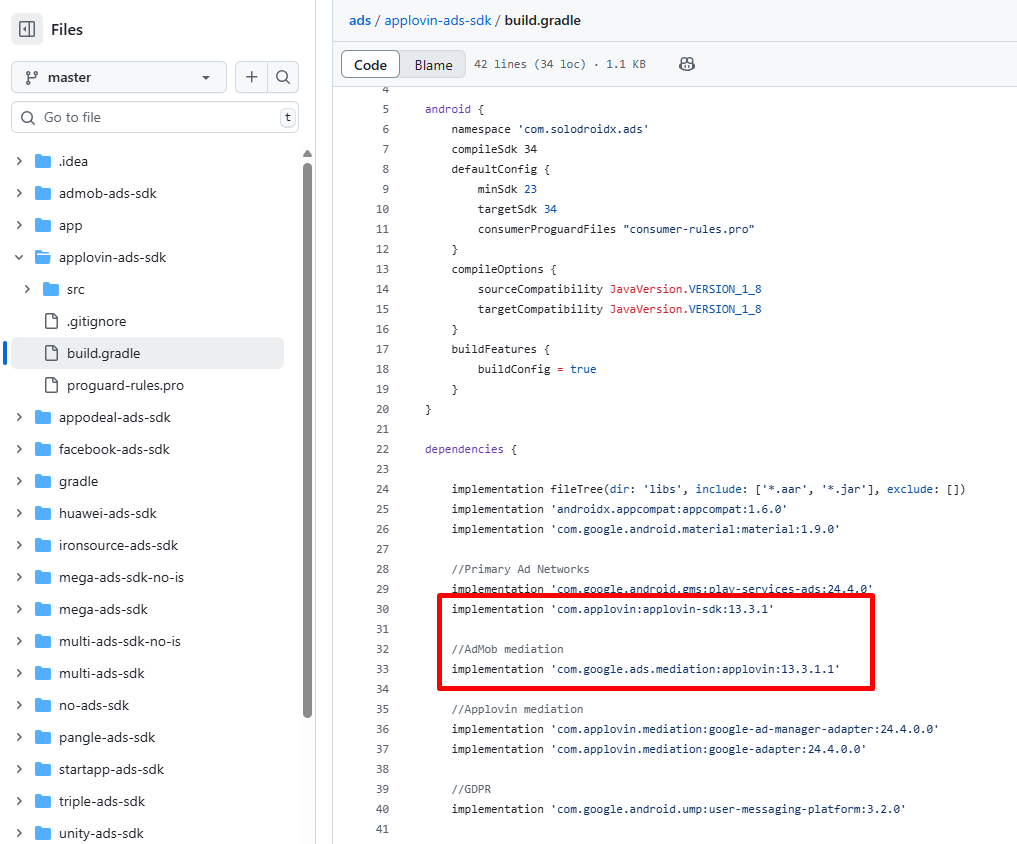The width and height of the screenshot is (1017, 844).
Task: Add a new file with plus icon
Action: (252, 77)
